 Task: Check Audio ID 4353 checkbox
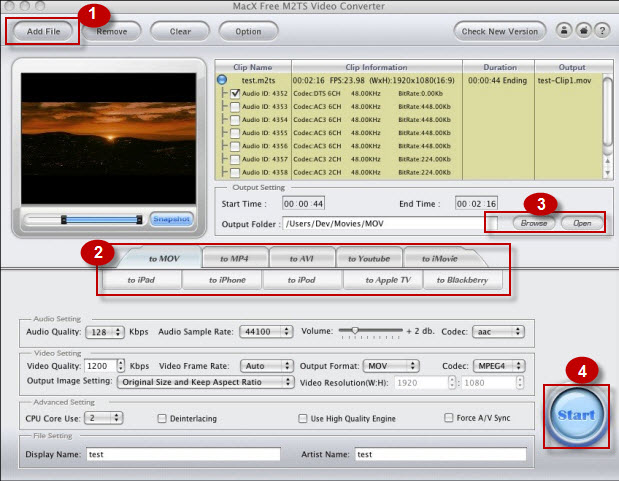pyautogui.click(x=235, y=107)
